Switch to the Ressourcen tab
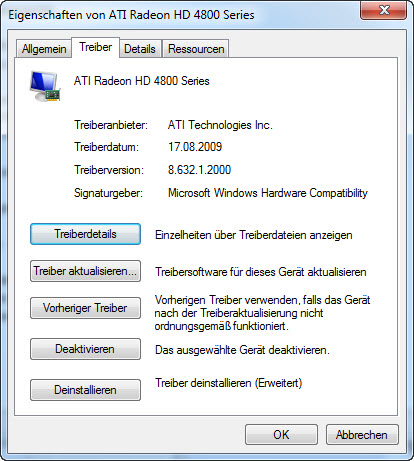 (x=196, y=49)
